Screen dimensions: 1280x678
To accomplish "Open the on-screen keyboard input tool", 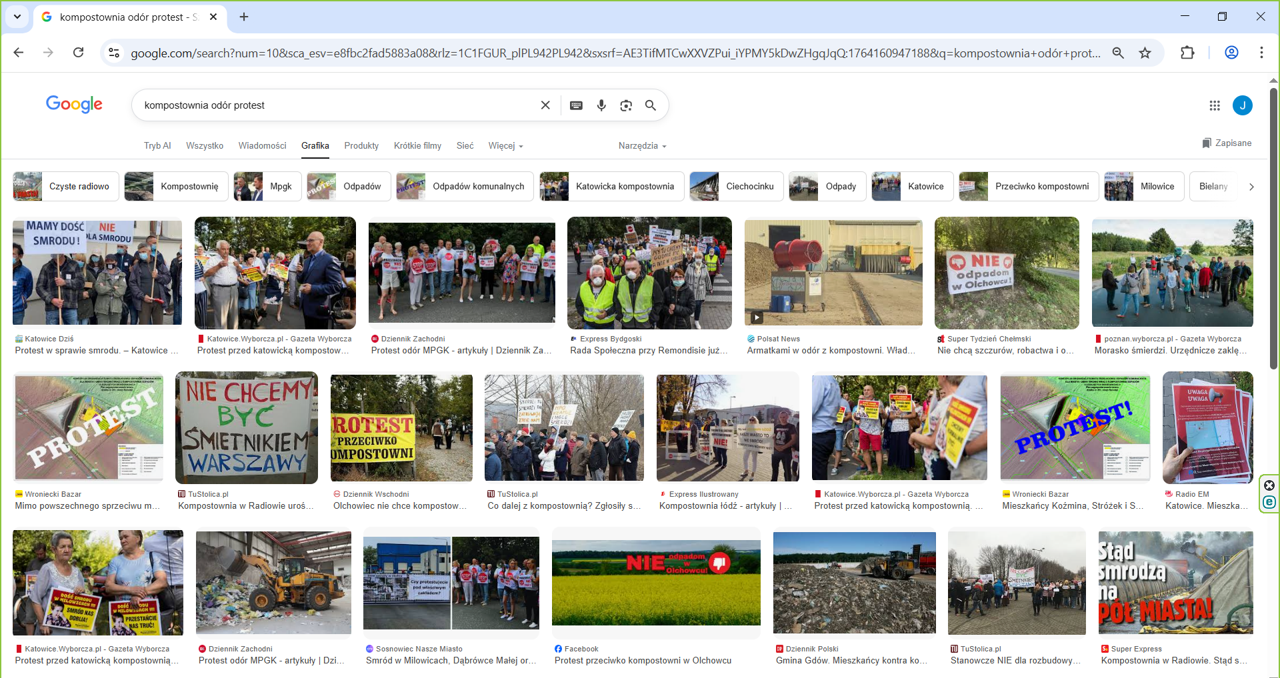I will (576, 105).
